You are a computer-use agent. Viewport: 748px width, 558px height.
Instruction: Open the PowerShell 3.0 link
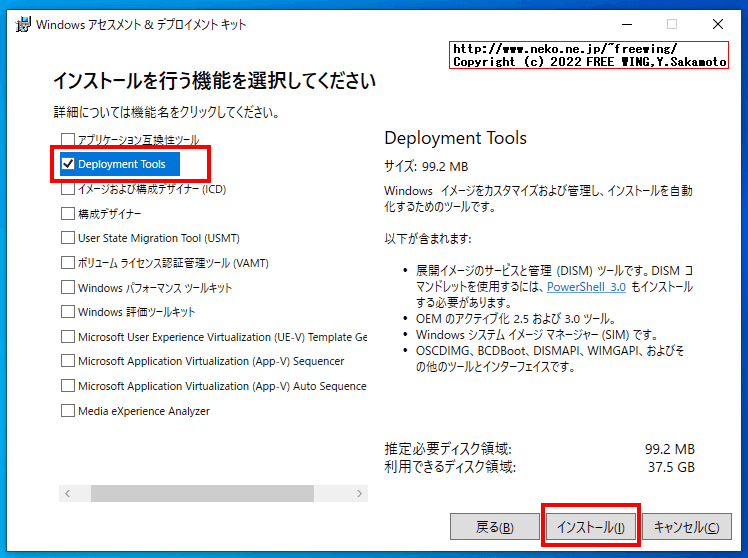pos(586,287)
